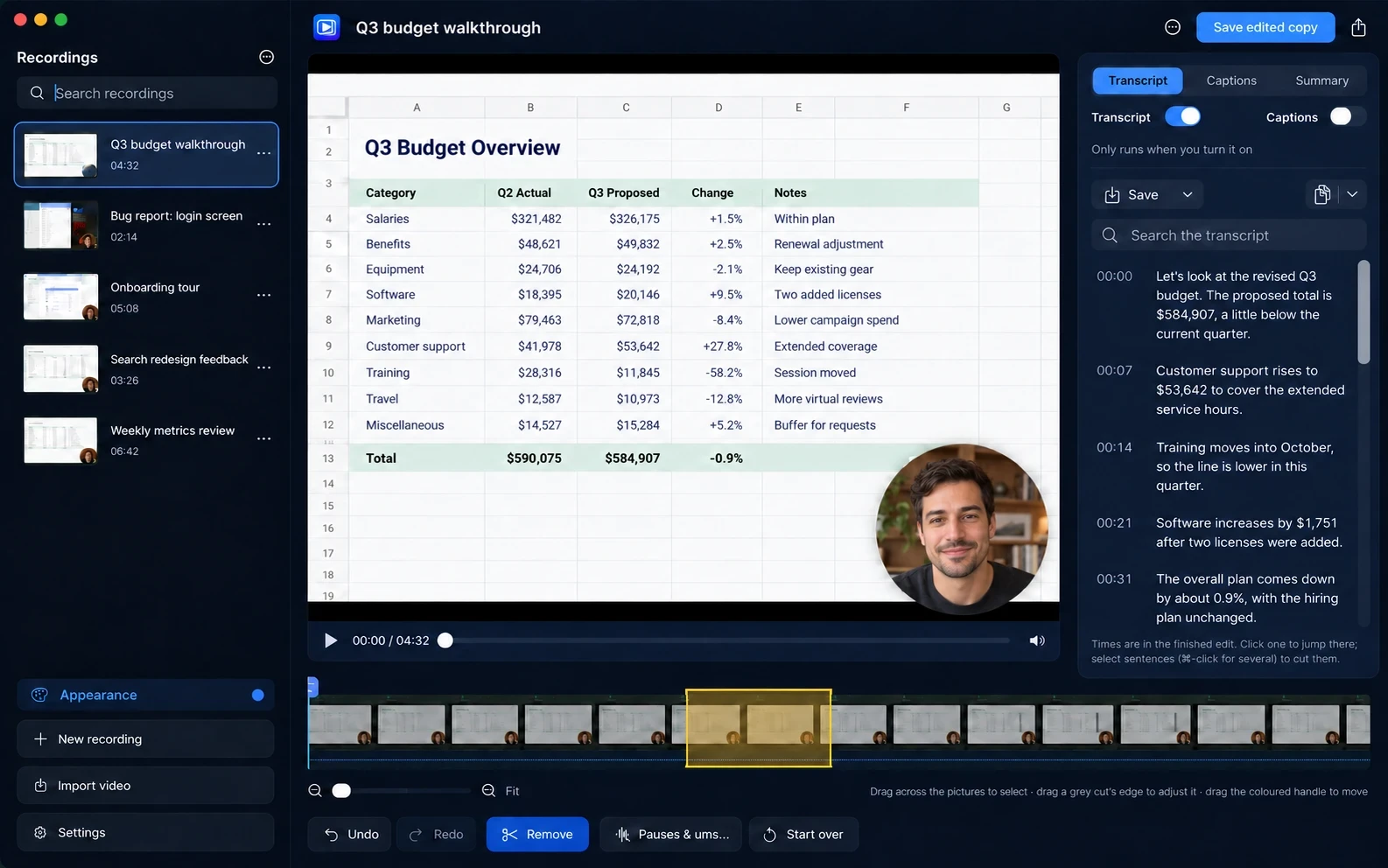Fit the timeline to the window
The height and width of the screenshot is (868, 1388).
[512, 791]
